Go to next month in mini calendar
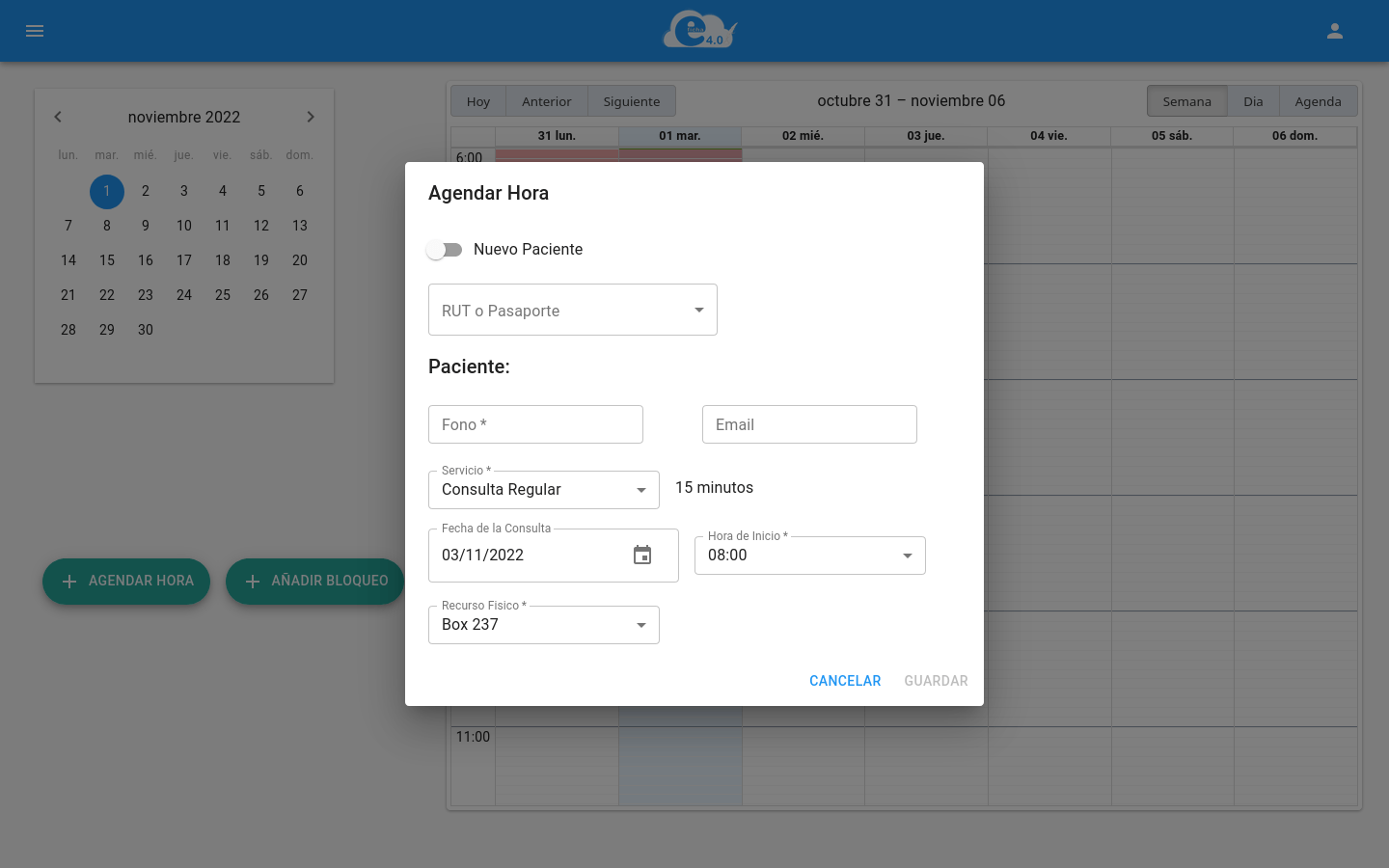 pyautogui.click(x=311, y=116)
